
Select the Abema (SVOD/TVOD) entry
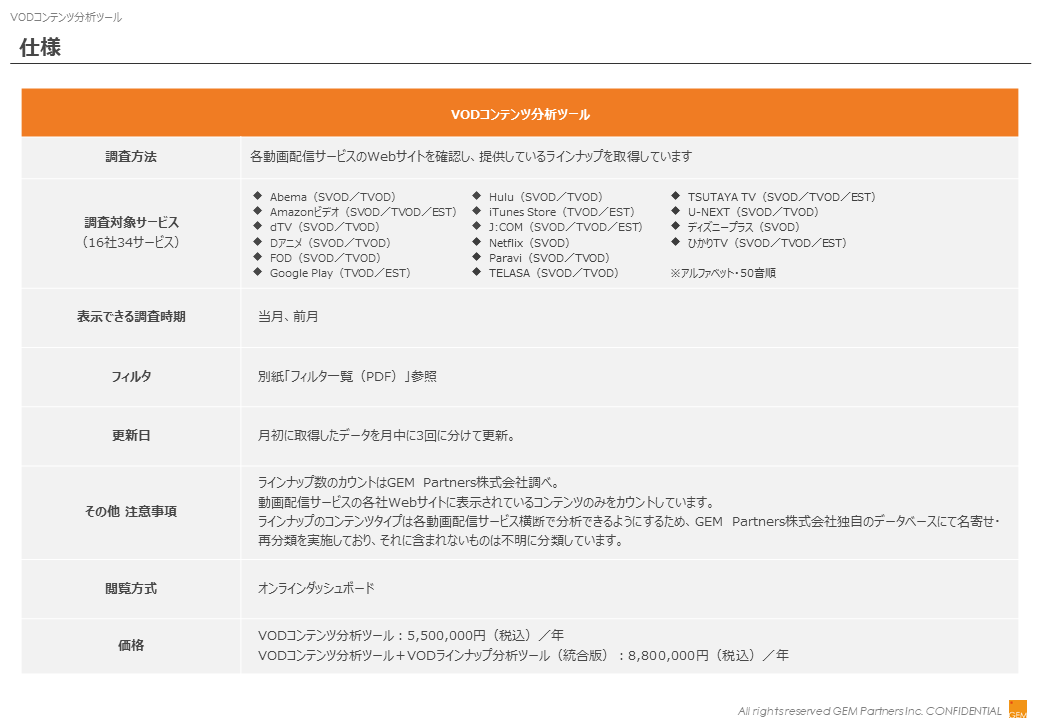tap(332, 197)
